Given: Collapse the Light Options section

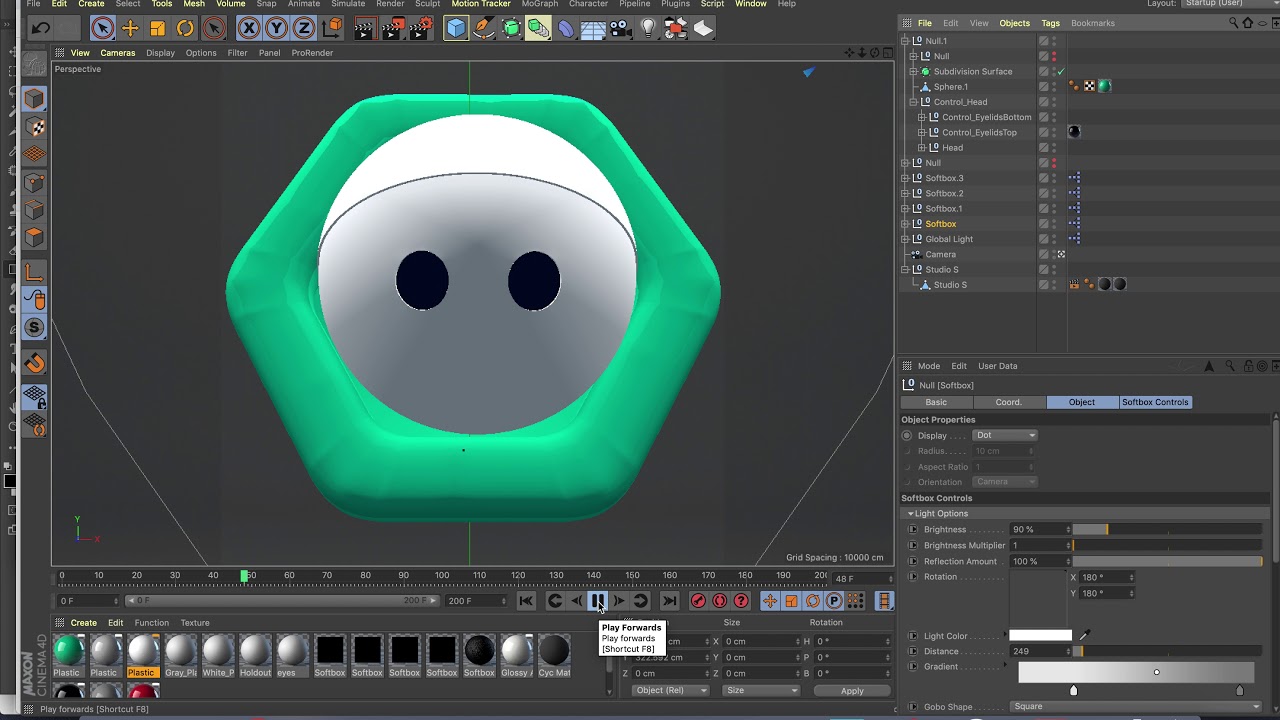Looking at the screenshot, I should (910, 514).
